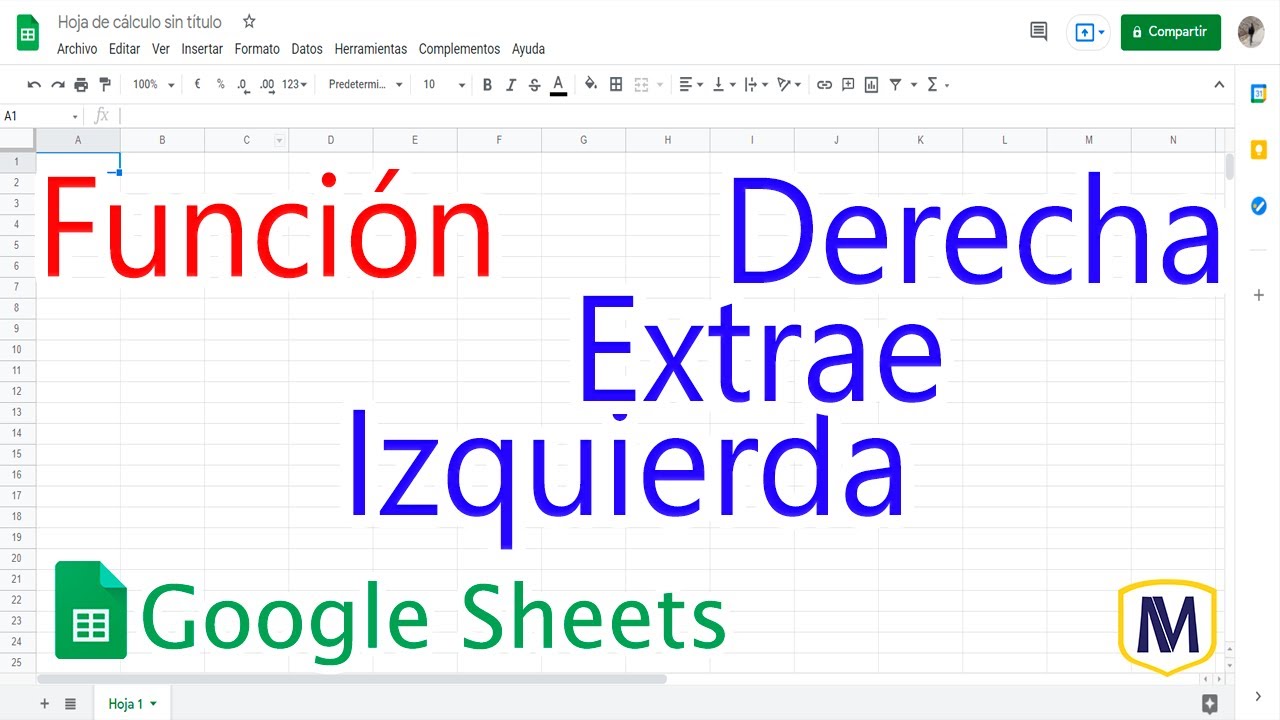The image size is (1280, 720).
Task: Create a filter with funnel icon
Action: [896, 85]
